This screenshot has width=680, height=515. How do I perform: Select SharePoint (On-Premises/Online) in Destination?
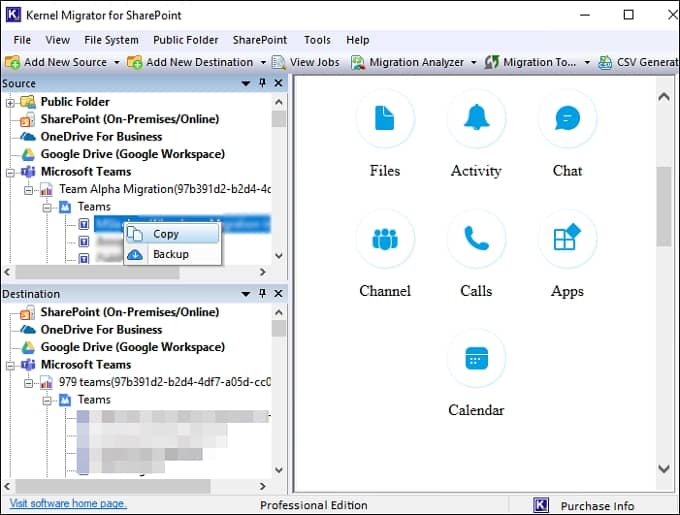point(130,312)
